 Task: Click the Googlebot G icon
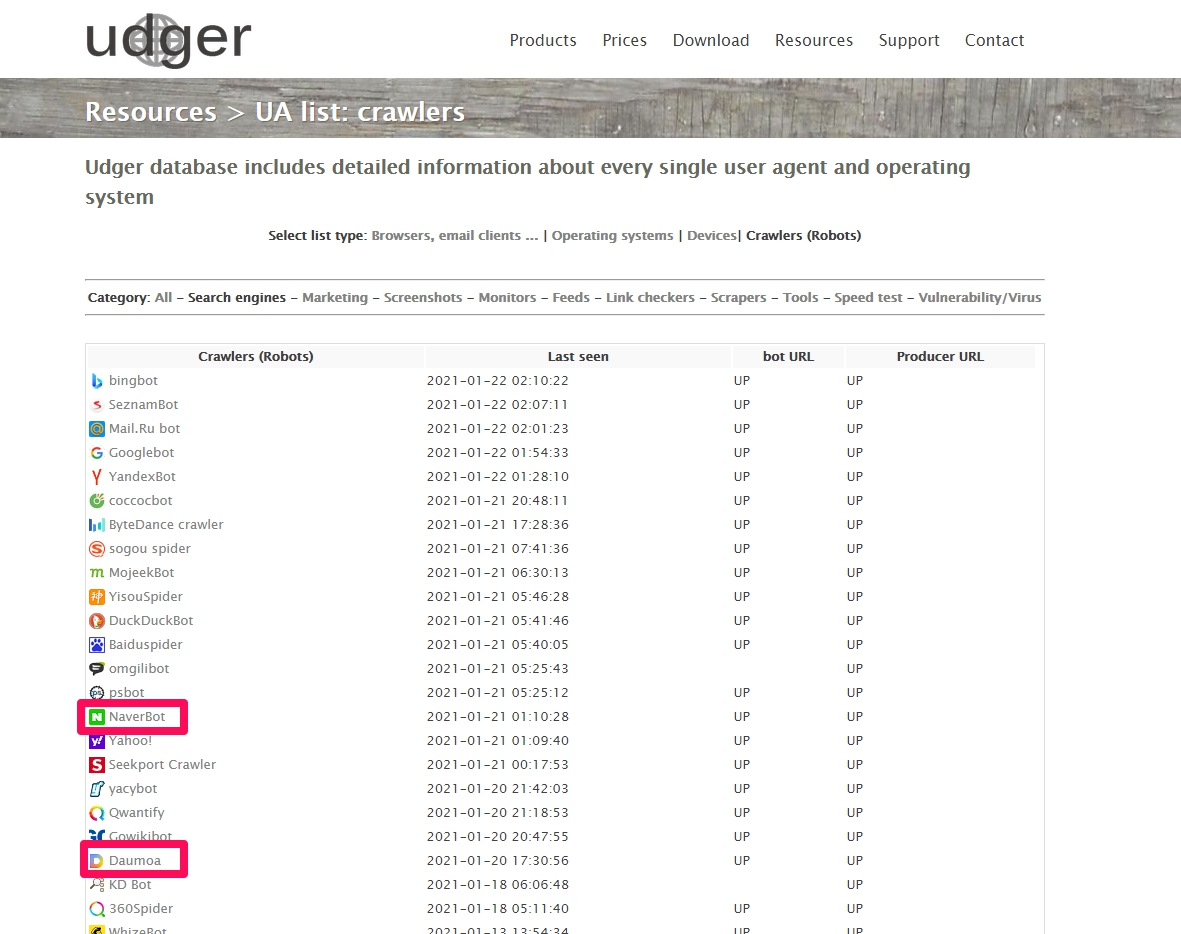coord(96,453)
